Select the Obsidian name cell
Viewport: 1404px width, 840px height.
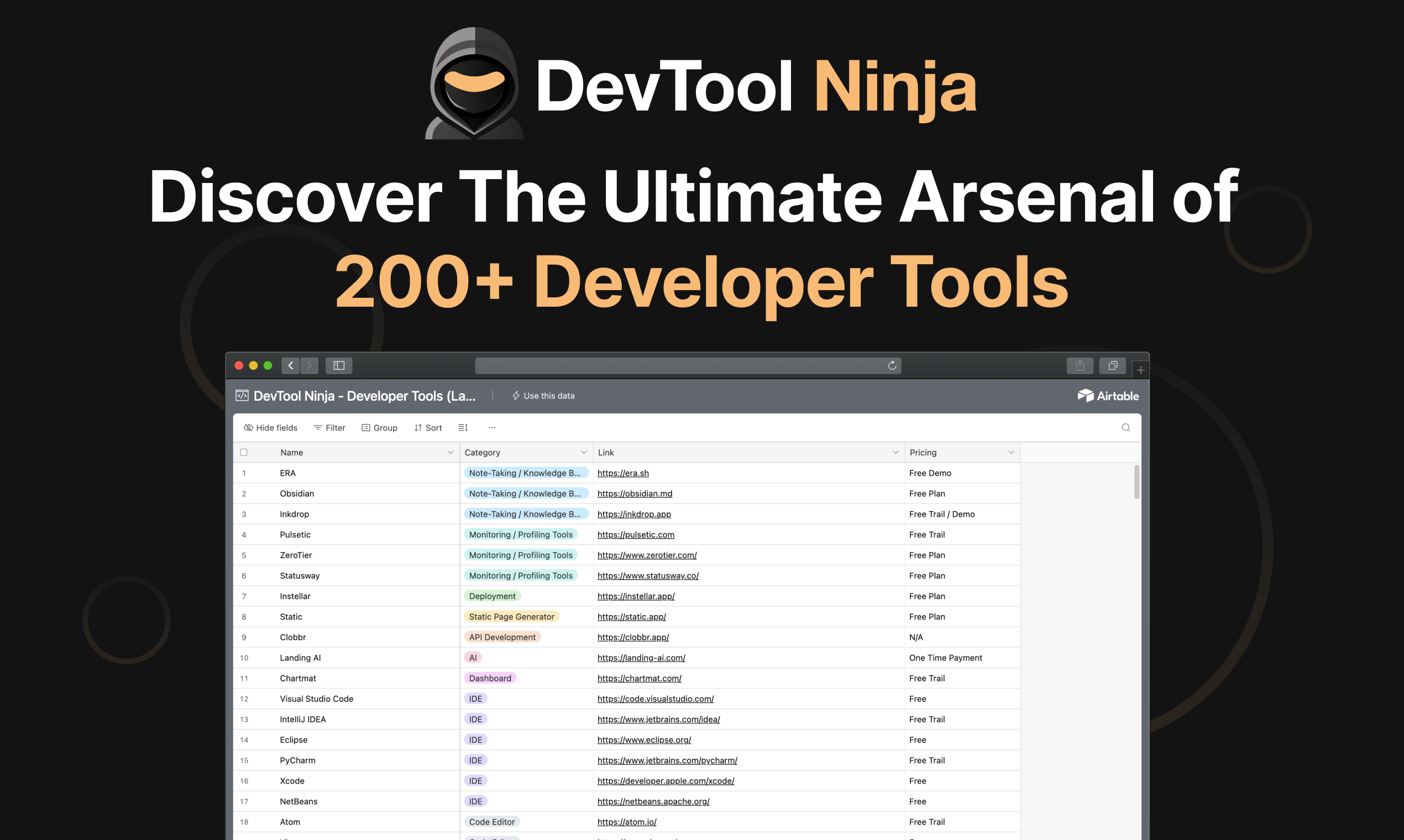[x=346, y=494]
